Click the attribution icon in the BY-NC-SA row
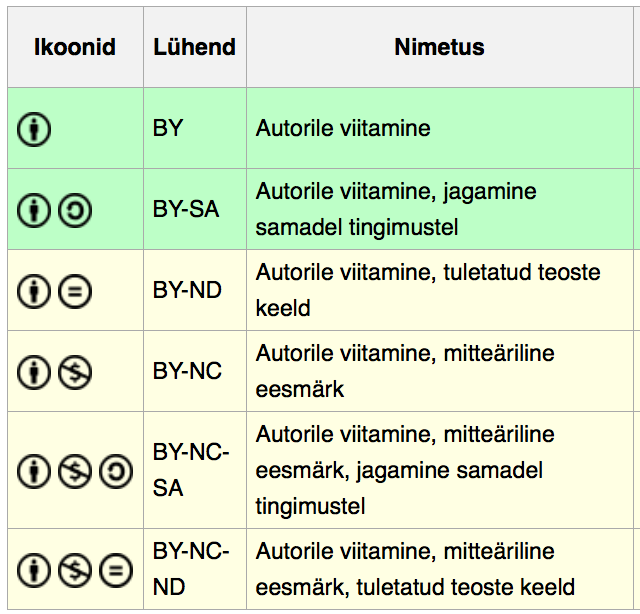This screenshot has width=640, height=614. tap(34, 471)
